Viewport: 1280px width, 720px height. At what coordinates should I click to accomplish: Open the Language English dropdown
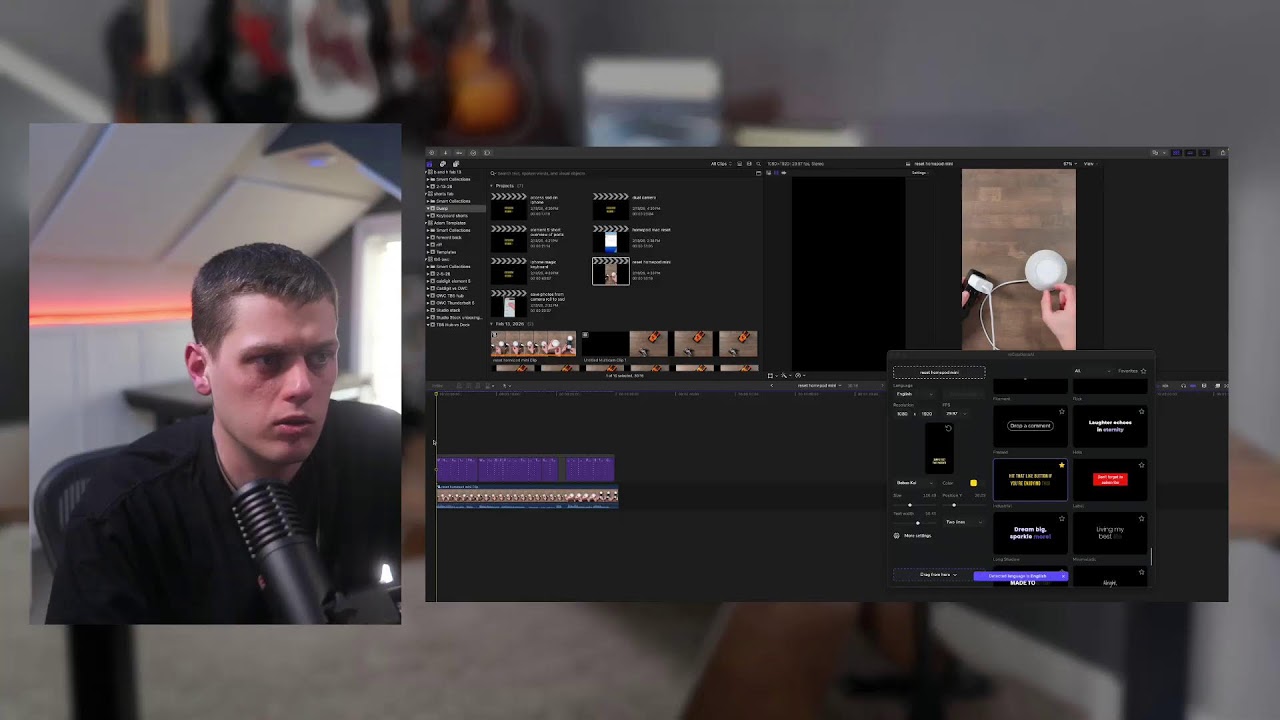tap(913, 394)
